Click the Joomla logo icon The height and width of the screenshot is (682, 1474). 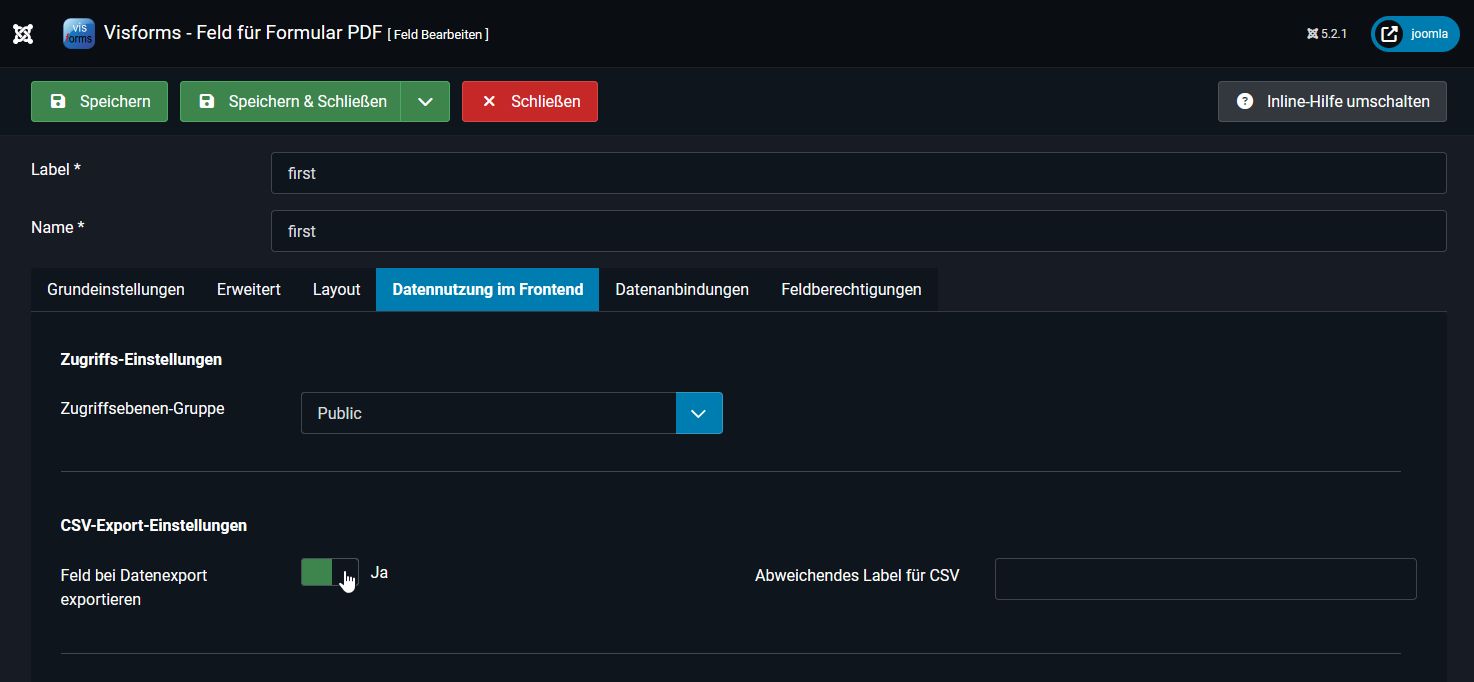click(x=23, y=34)
